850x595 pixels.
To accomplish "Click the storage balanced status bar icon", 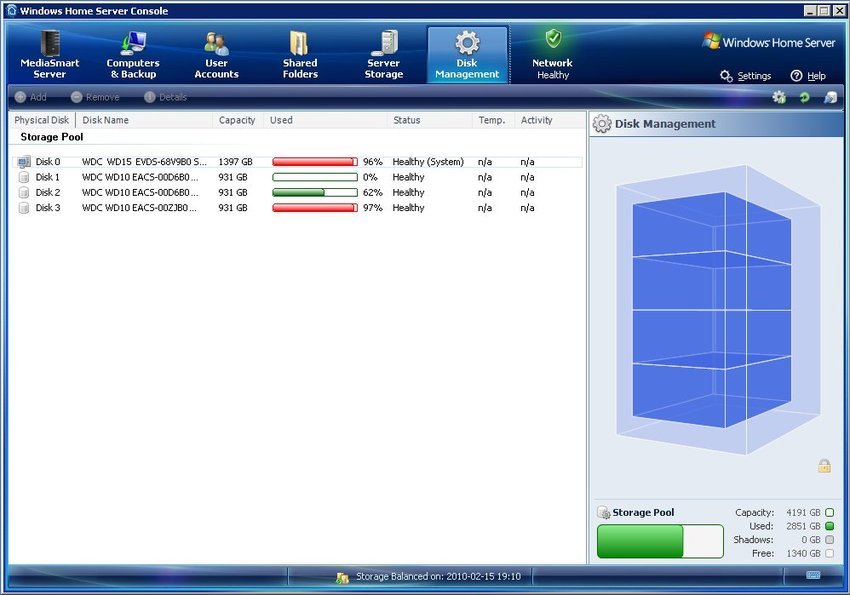I will coord(342,578).
